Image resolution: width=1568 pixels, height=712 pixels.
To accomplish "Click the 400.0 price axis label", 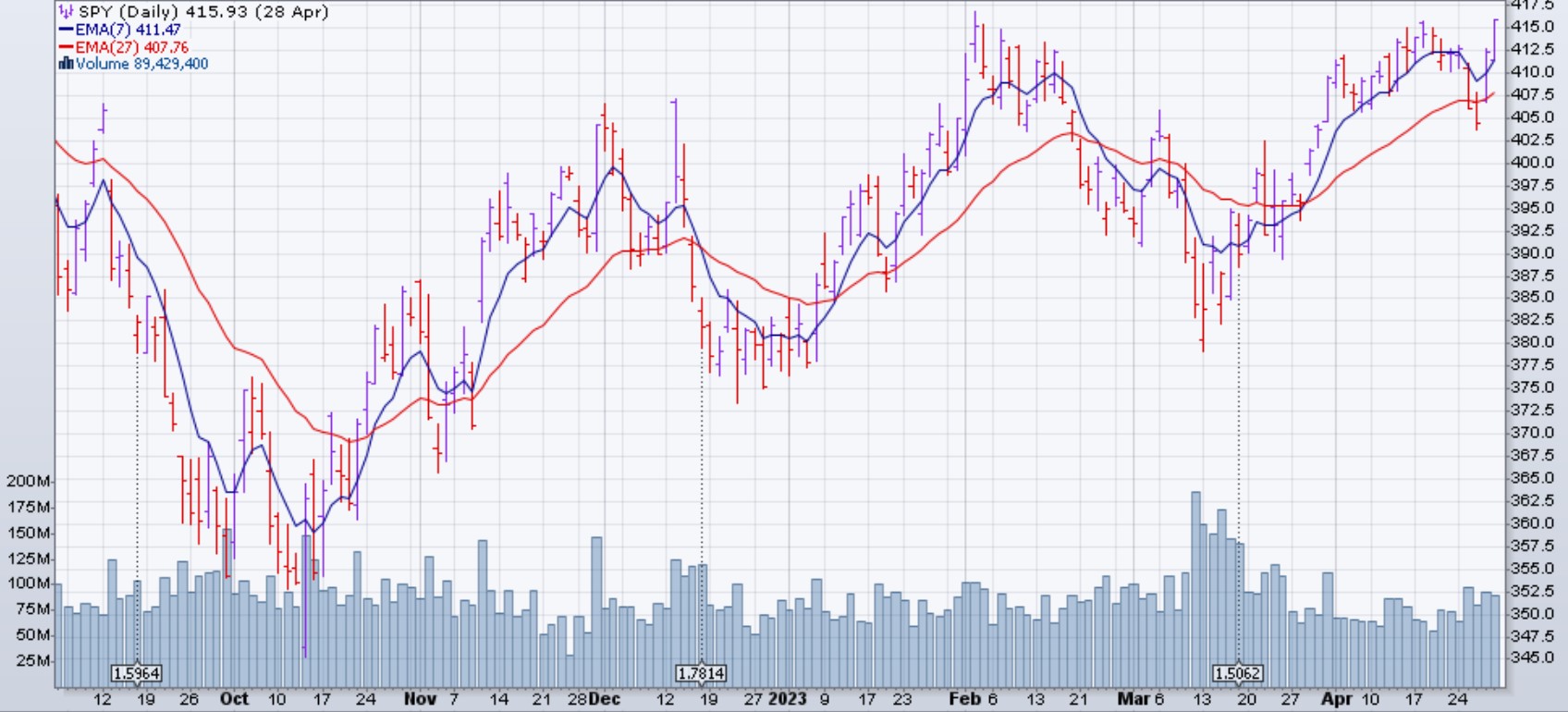I will pos(1531,162).
